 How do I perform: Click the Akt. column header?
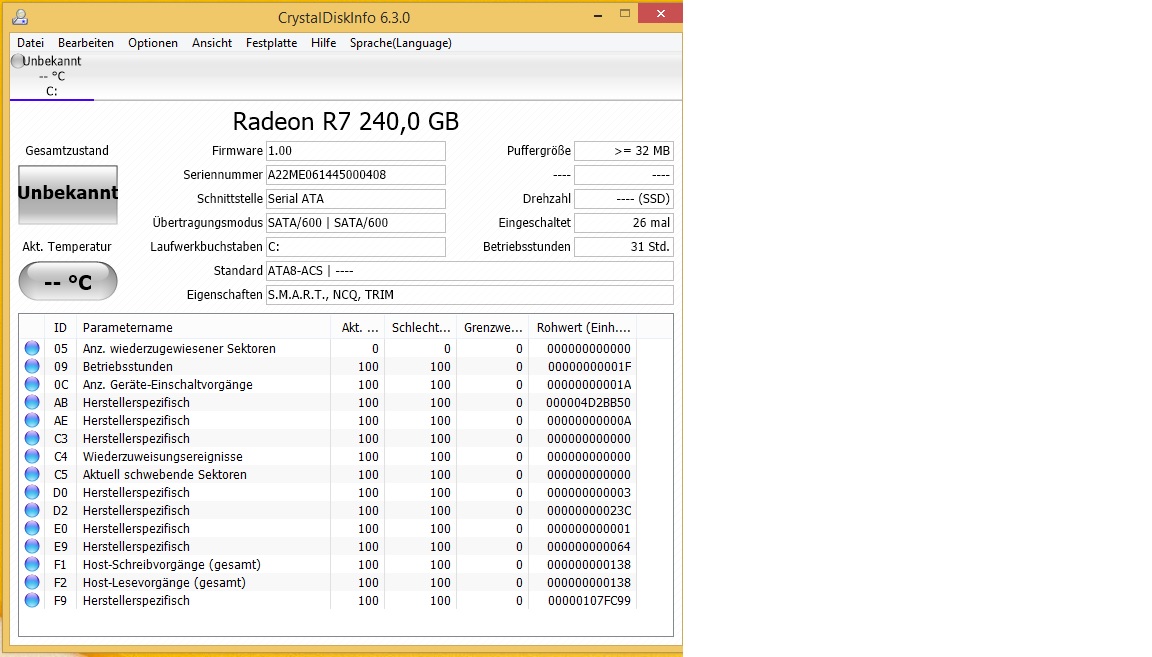358,328
